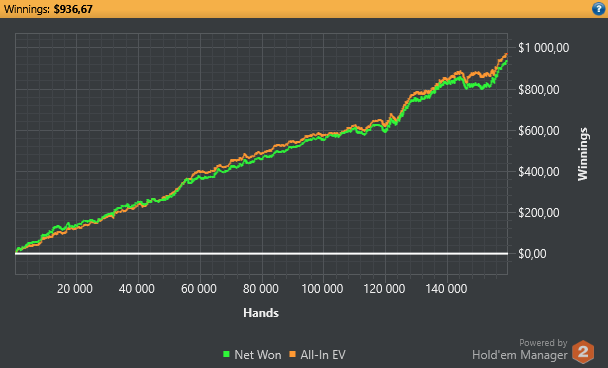The width and height of the screenshot is (608, 368).
Task: Click the 80 000 x-axis label
Action: point(261,289)
